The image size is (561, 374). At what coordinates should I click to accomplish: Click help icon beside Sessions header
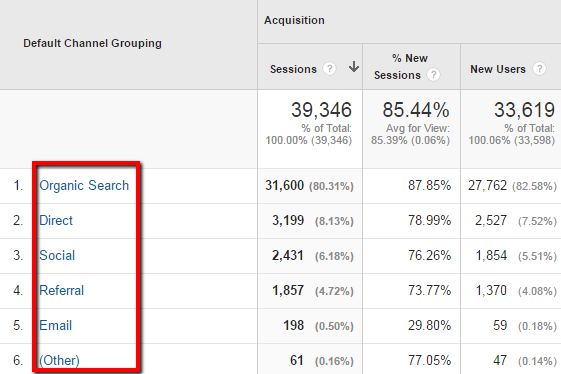tap(329, 68)
